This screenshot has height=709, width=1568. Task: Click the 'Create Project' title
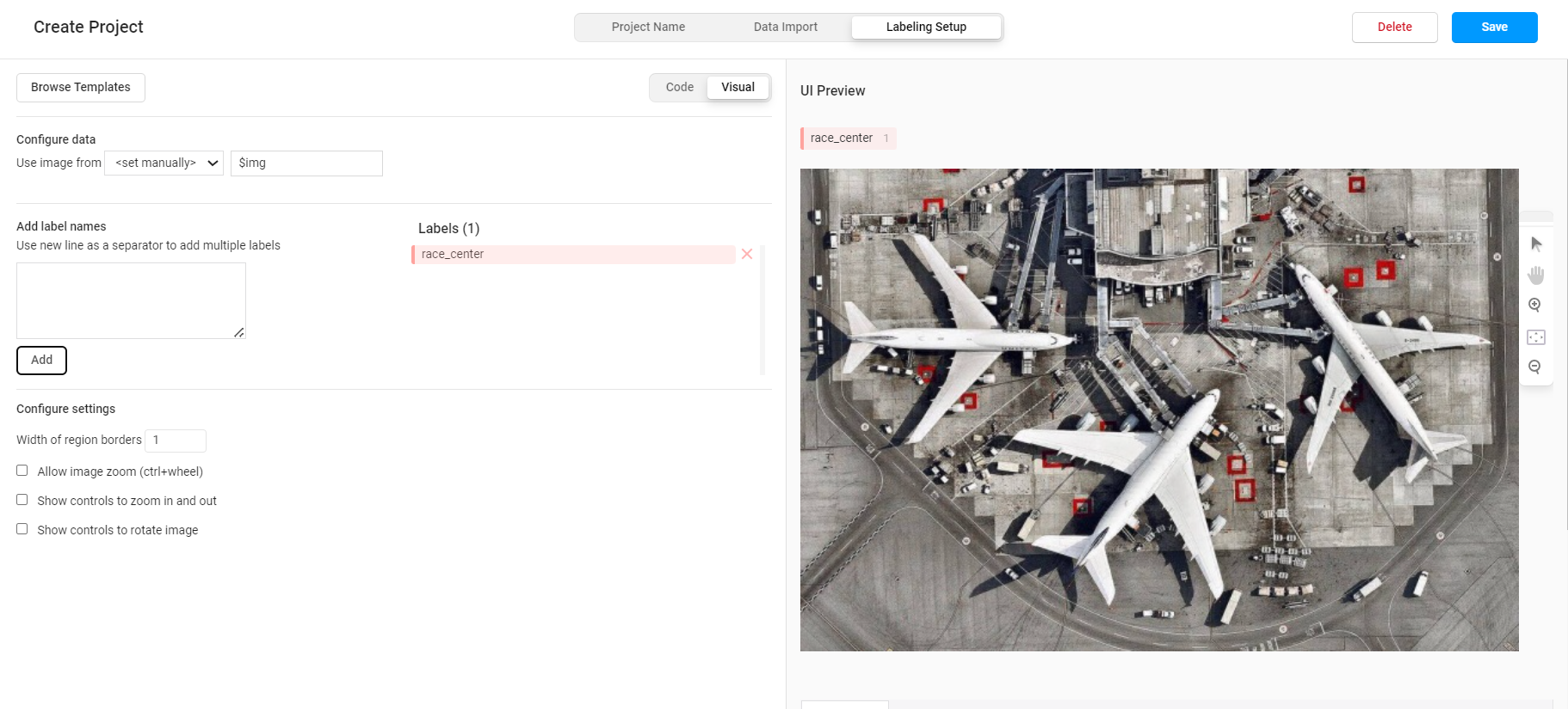(x=89, y=27)
